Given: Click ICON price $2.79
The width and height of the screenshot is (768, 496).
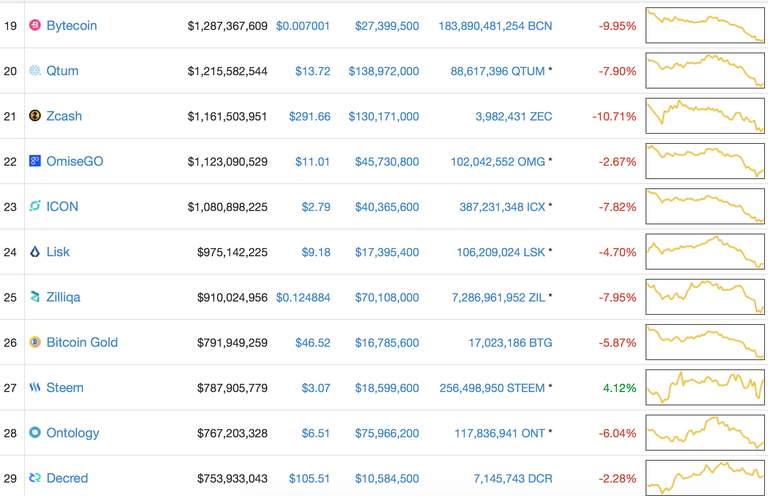Looking at the screenshot, I should pyautogui.click(x=316, y=207).
